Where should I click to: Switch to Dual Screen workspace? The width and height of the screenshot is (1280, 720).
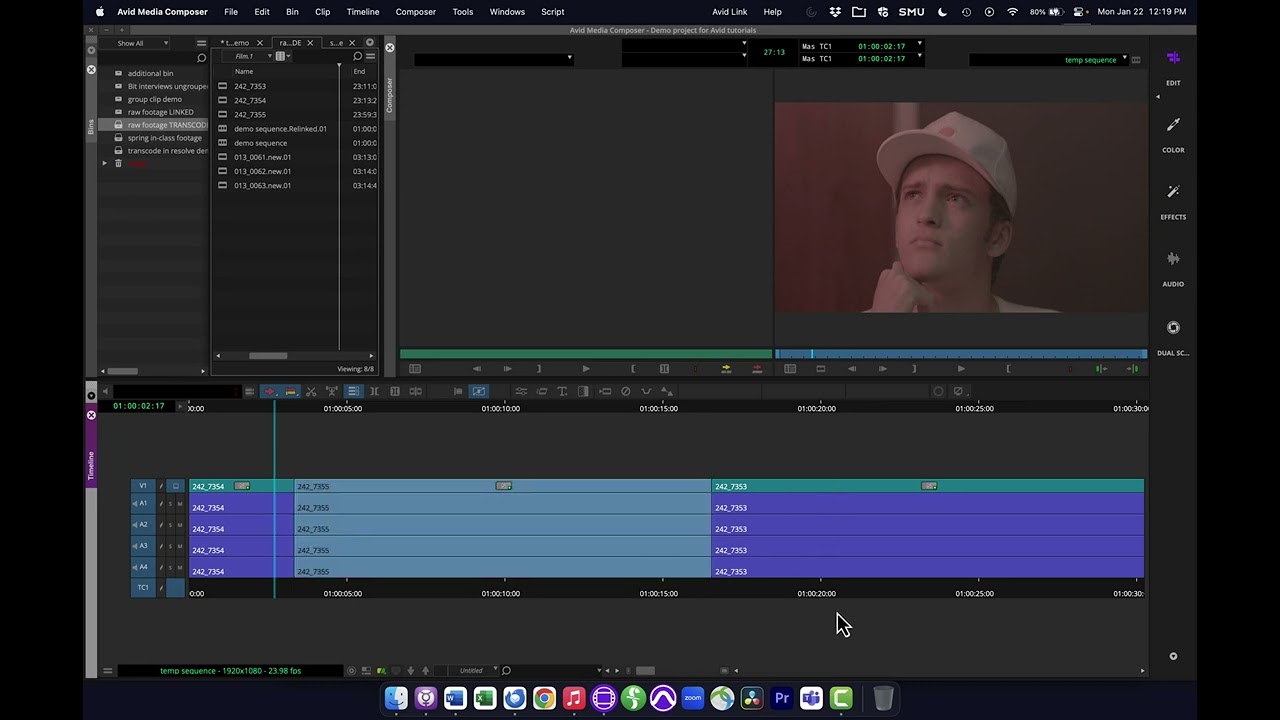pyautogui.click(x=1173, y=336)
